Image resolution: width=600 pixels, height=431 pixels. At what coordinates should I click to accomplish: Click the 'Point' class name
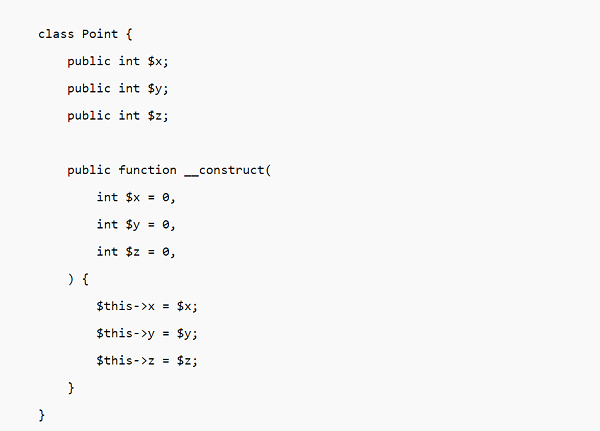tap(100, 33)
